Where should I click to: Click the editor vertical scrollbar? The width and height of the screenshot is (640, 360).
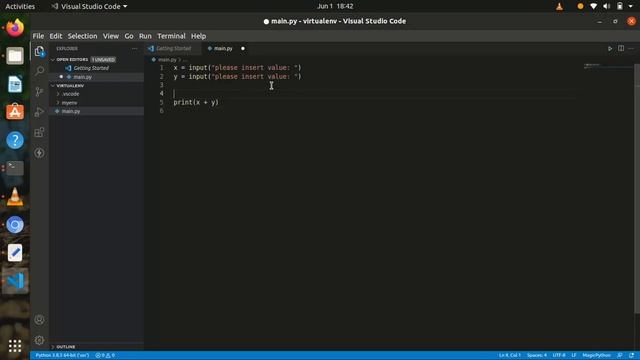pyautogui.click(x=637, y=188)
